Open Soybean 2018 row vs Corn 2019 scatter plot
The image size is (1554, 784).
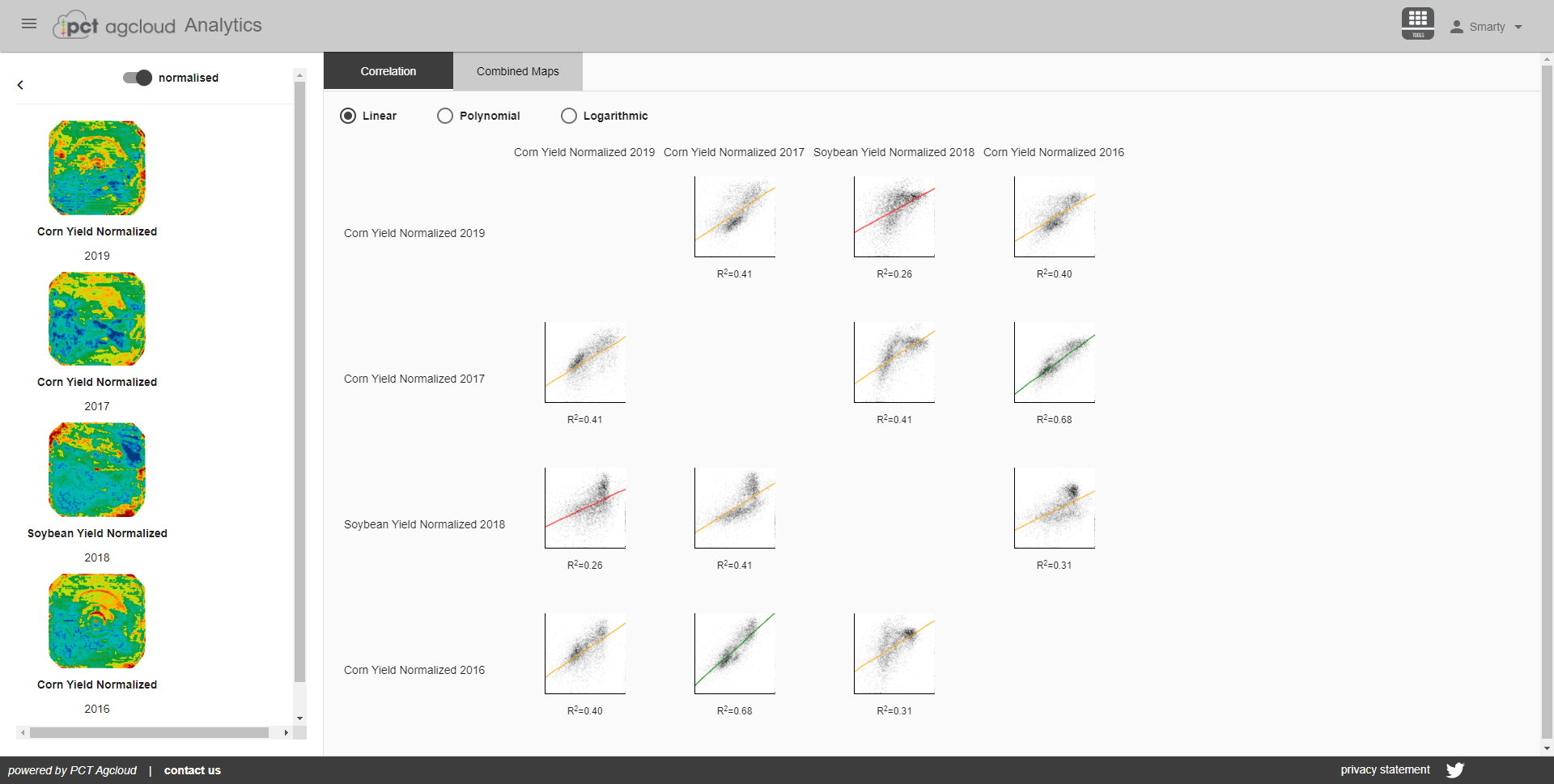point(585,508)
